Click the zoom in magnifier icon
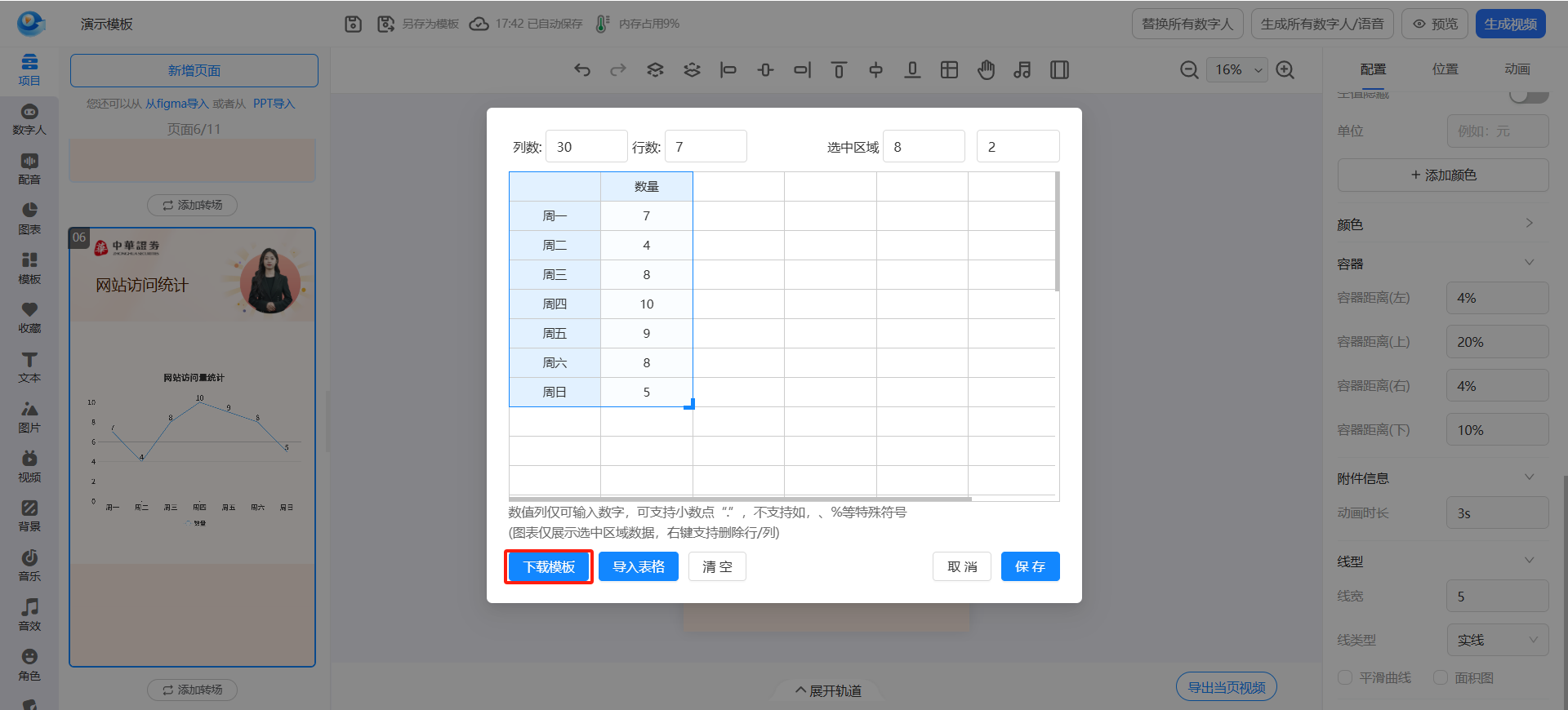1568x710 pixels. 1285,70
